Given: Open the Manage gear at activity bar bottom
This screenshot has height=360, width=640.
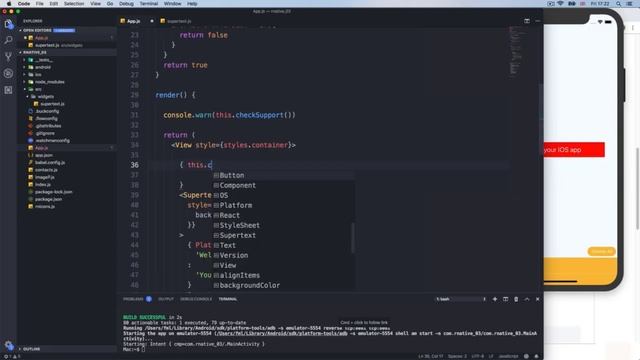Looking at the screenshot, I should pyautogui.click(x=9, y=345).
